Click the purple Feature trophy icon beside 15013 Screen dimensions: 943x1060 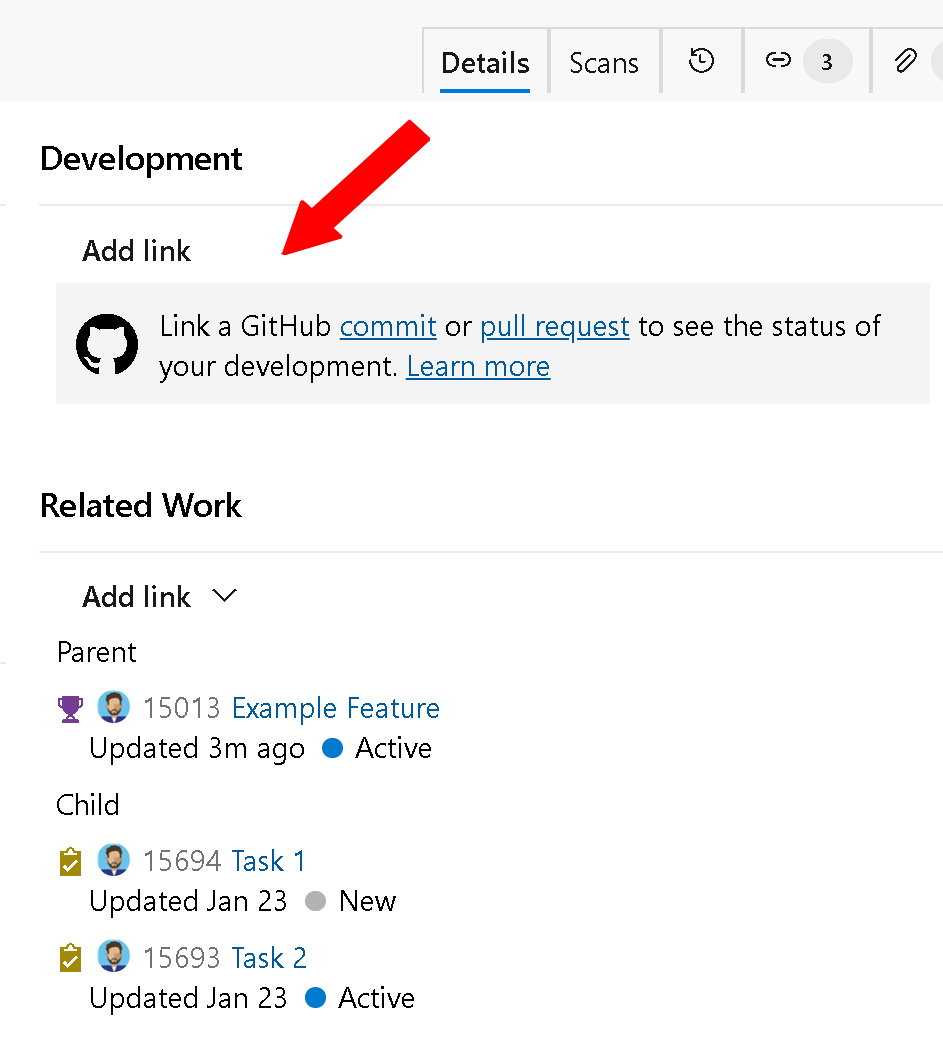point(70,708)
